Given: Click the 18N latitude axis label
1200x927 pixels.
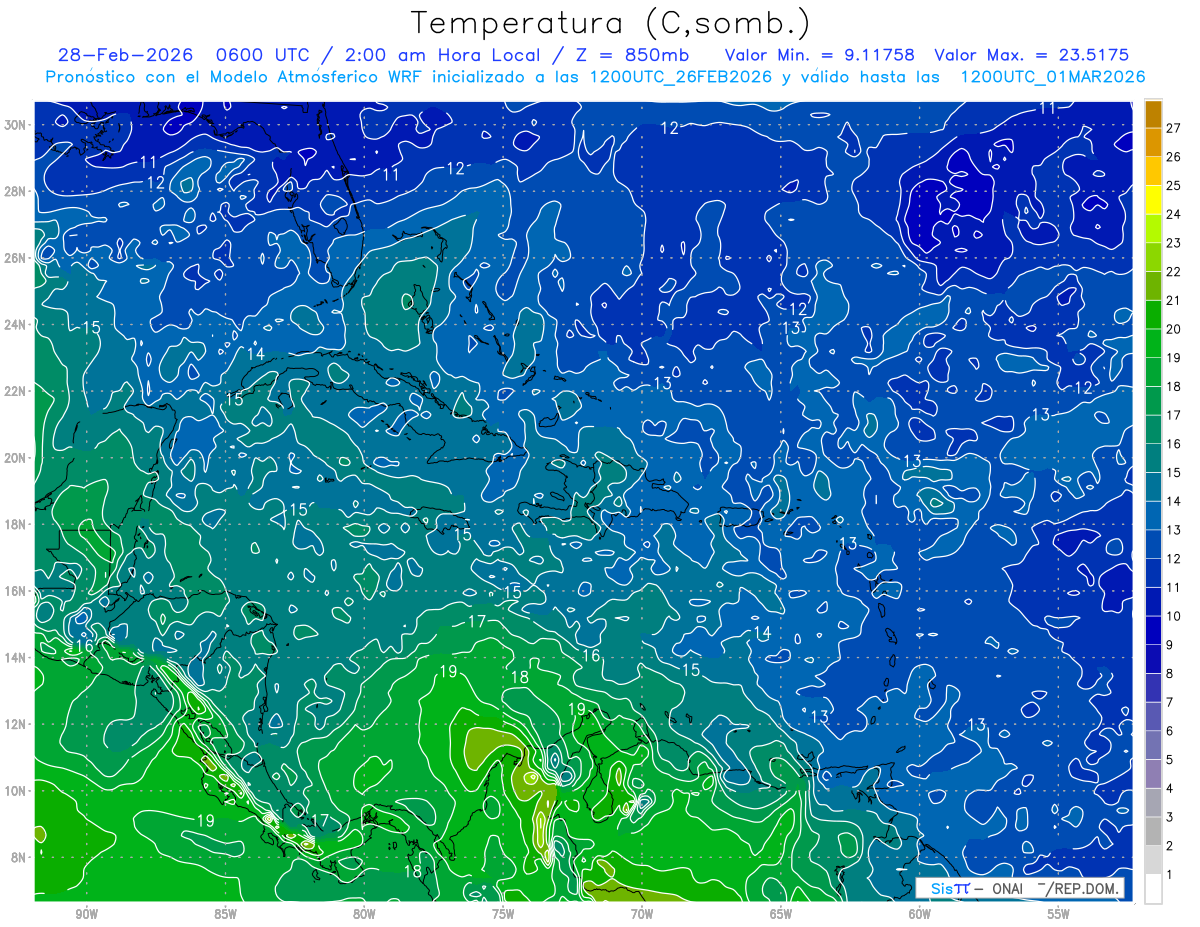Looking at the screenshot, I should click(17, 524).
